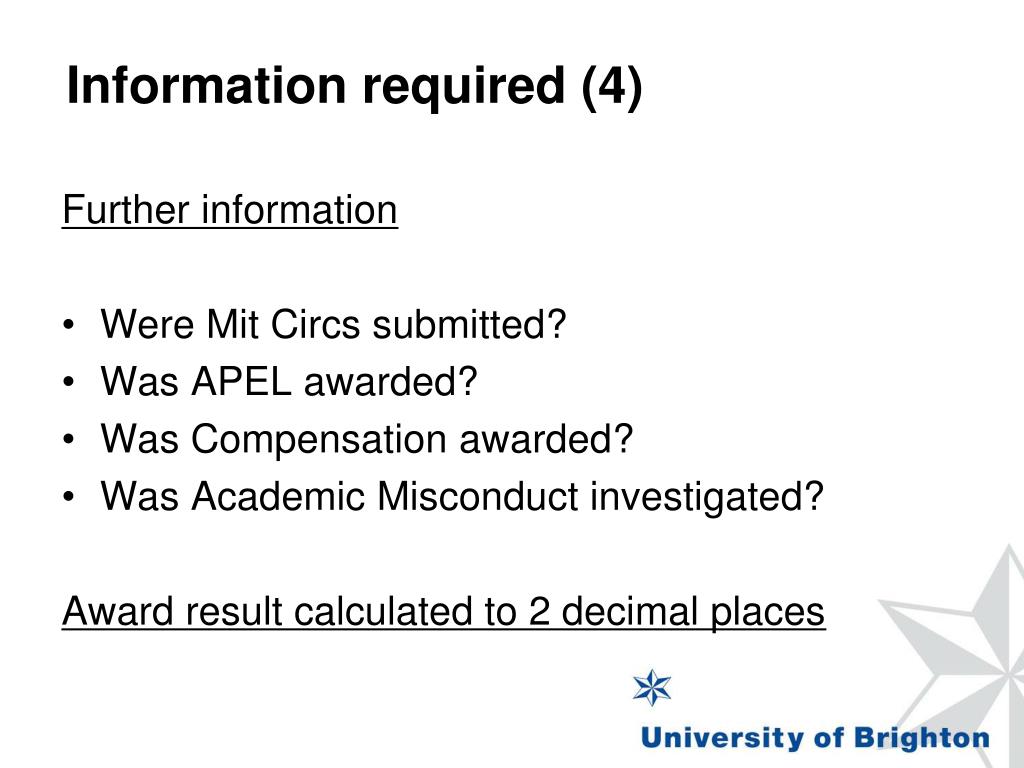
Task: Click the bullet before APEL question
Action: [x=69, y=382]
